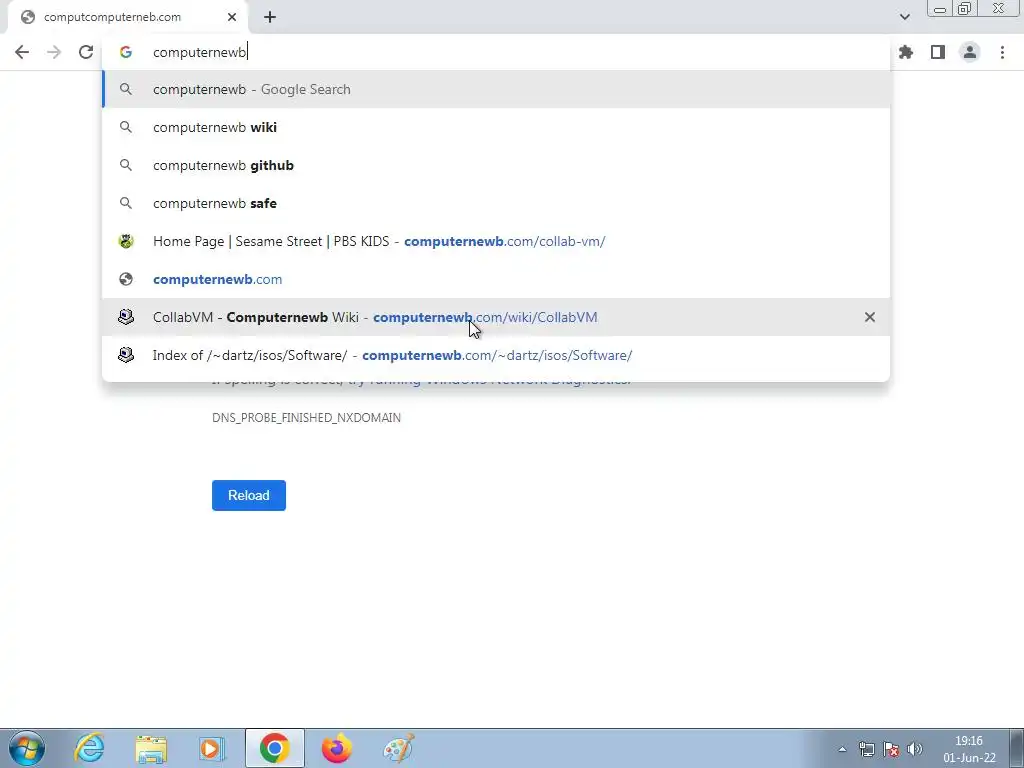Open the profile avatar icon

point(970,52)
